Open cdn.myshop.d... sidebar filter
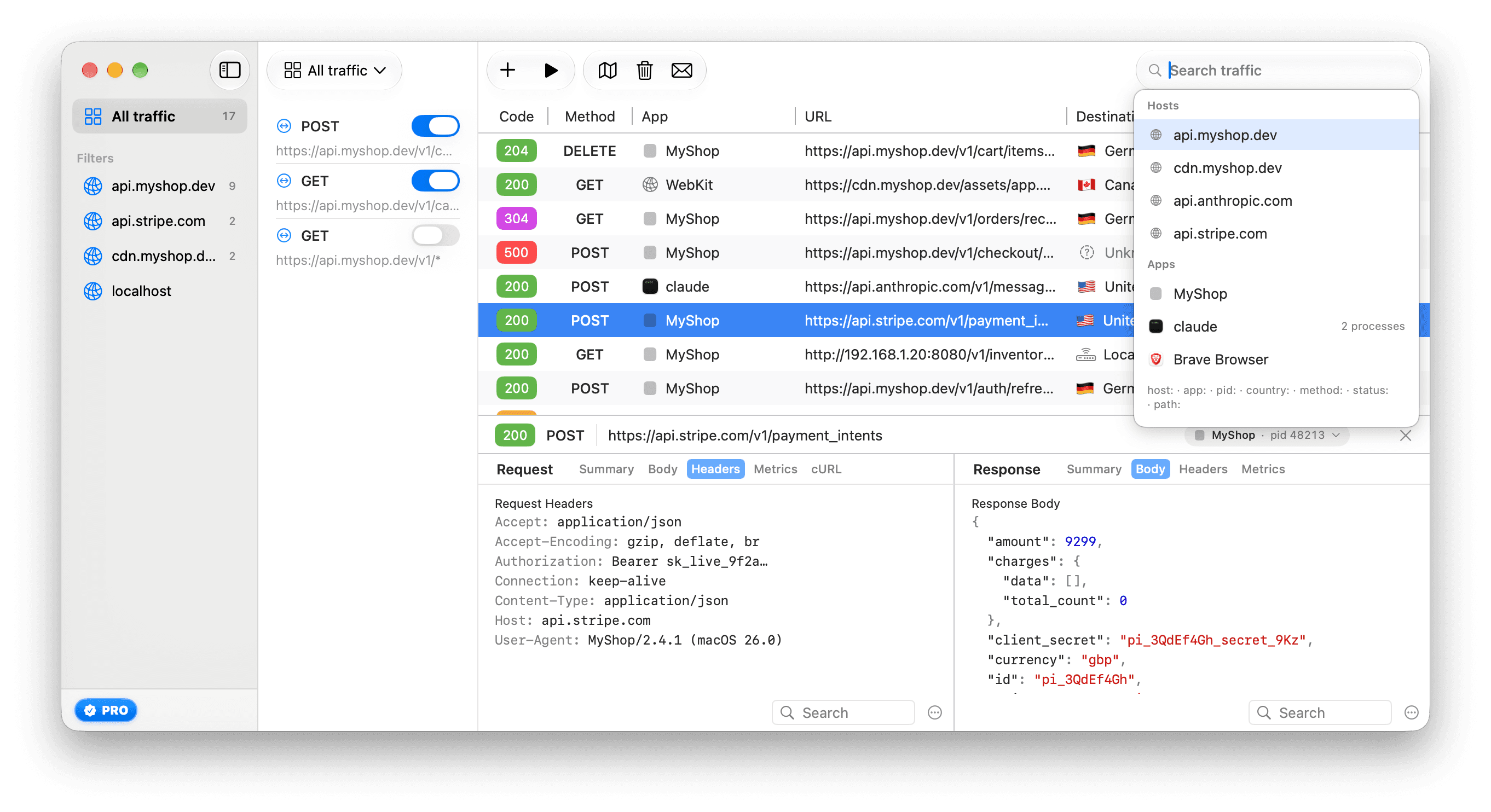The height and width of the screenshot is (812, 1491). (160, 256)
